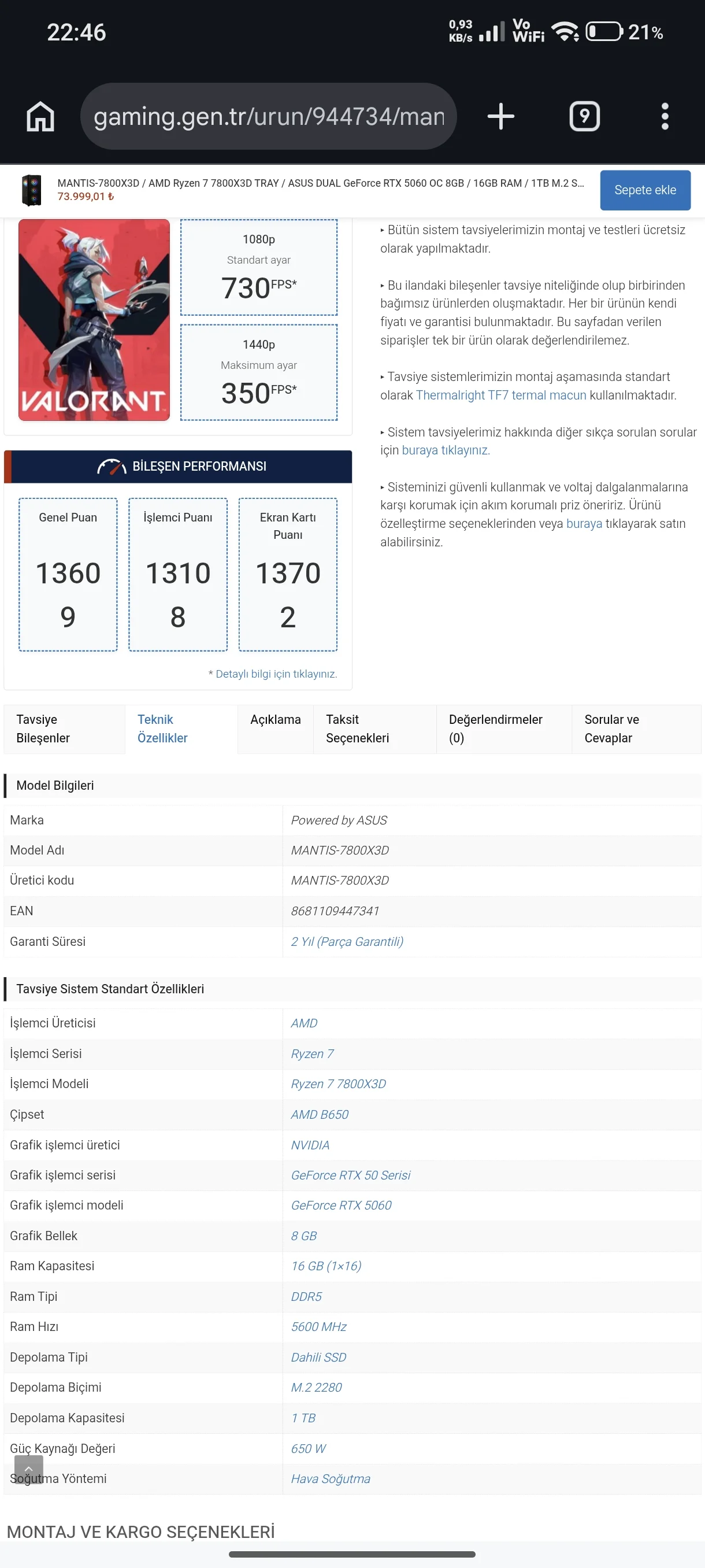
Task: Click the 'GeForce RTX 5060' model link
Action: pos(340,1205)
